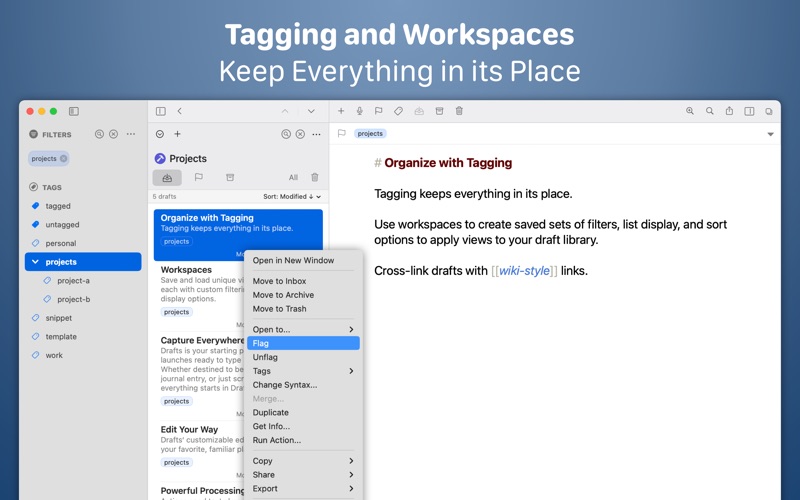Expand the Tags submenu arrow
The height and width of the screenshot is (500, 800).
click(x=351, y=371)
